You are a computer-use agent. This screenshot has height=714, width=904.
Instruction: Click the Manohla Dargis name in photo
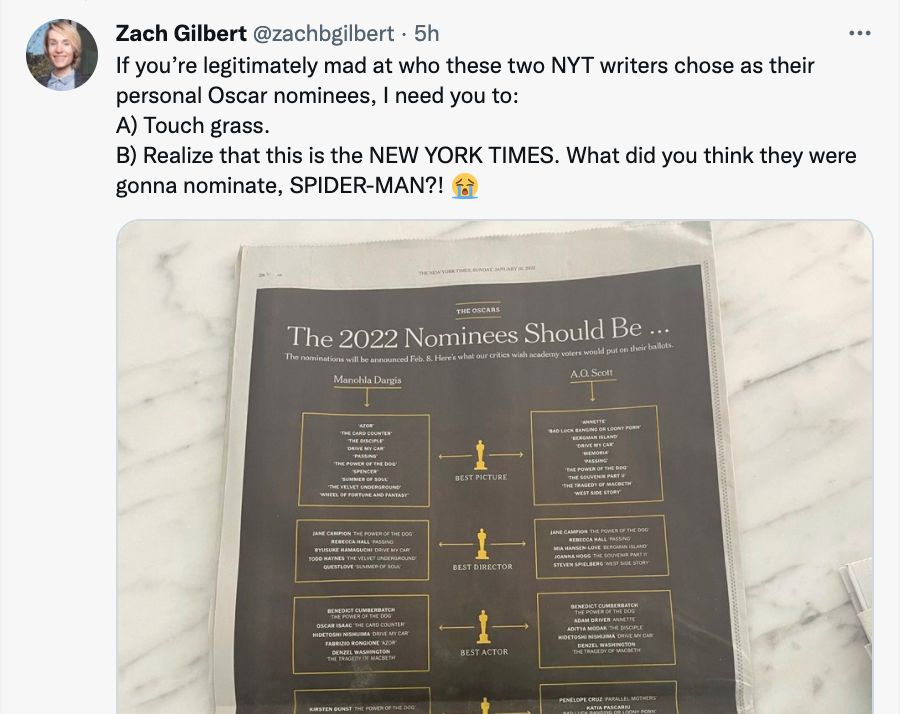(367, 381)
